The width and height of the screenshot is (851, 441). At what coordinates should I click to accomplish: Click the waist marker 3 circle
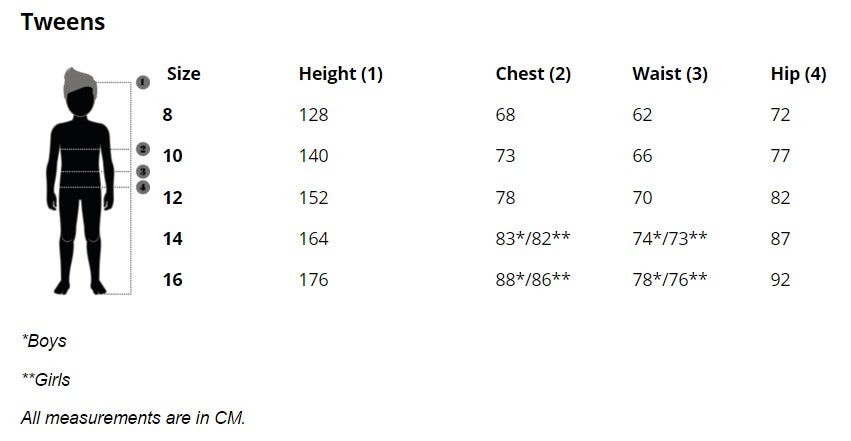click(x=143, y=172)
